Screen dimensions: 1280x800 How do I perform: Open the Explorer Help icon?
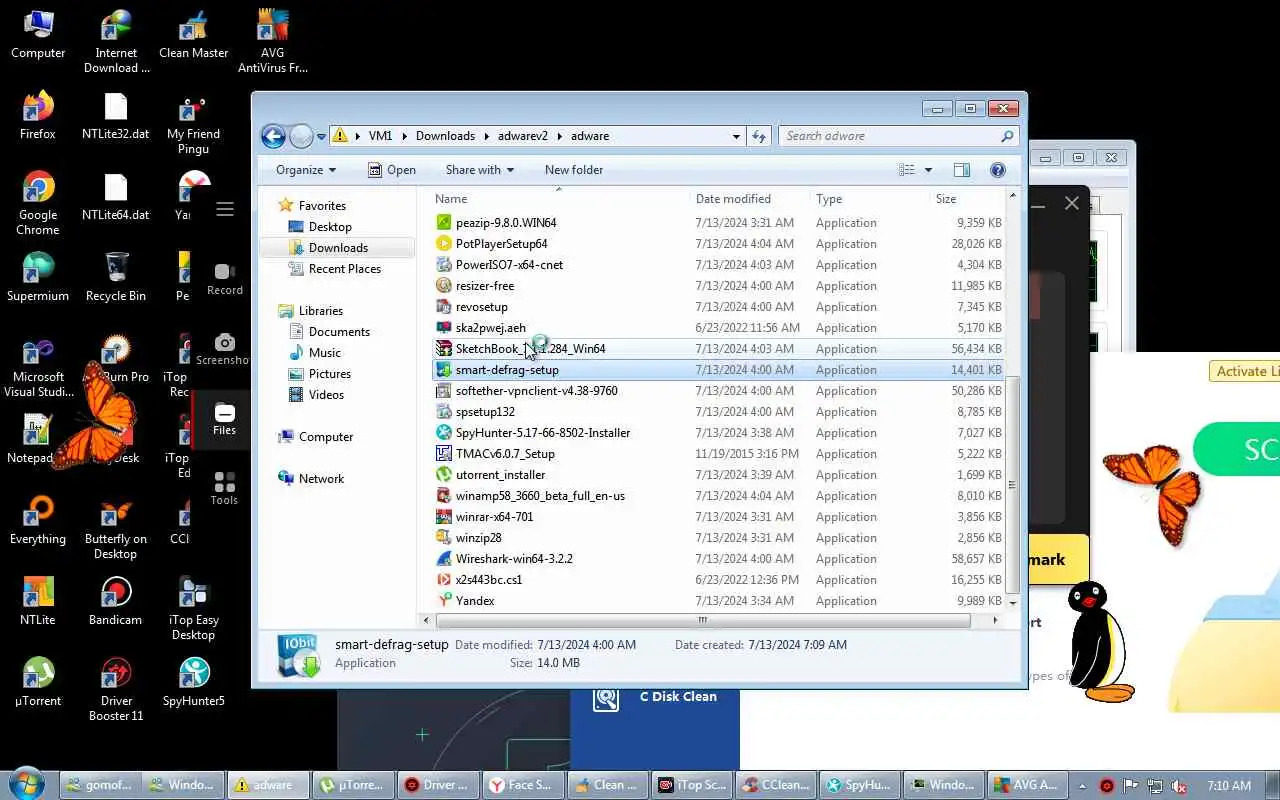coord(997,170)
